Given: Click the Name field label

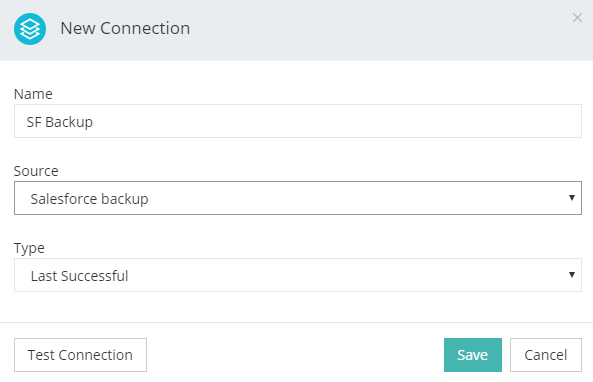Looking at the screenshot, I should (x=33, y=94).
